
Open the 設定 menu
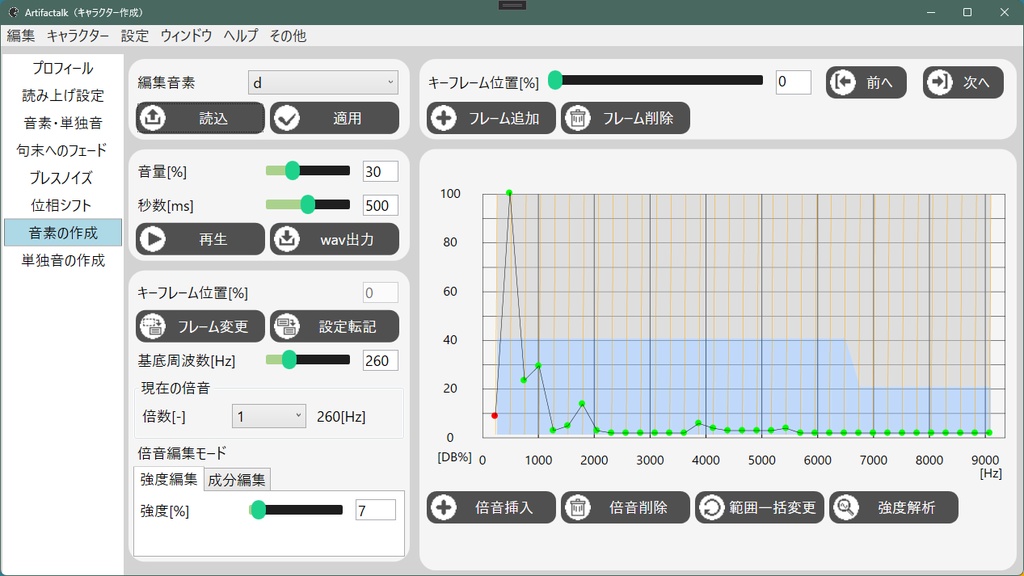pyautogui.click(x=131, y=35)
